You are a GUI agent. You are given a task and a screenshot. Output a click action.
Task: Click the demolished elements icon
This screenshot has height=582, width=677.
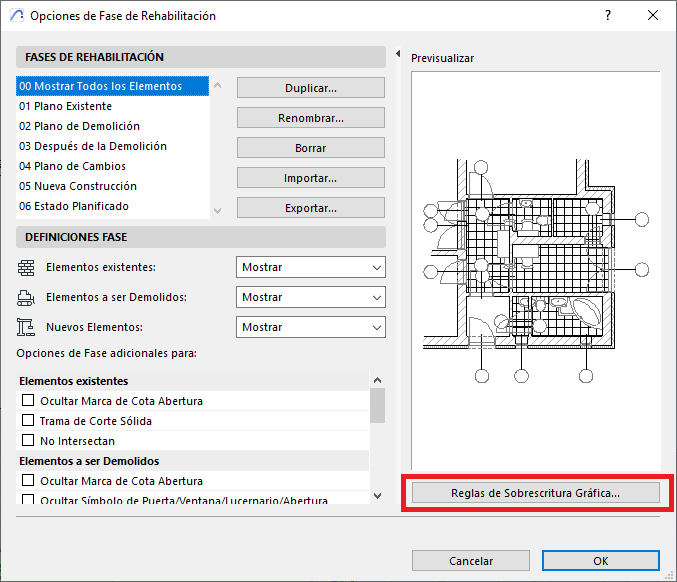click(x=27, y=297)
